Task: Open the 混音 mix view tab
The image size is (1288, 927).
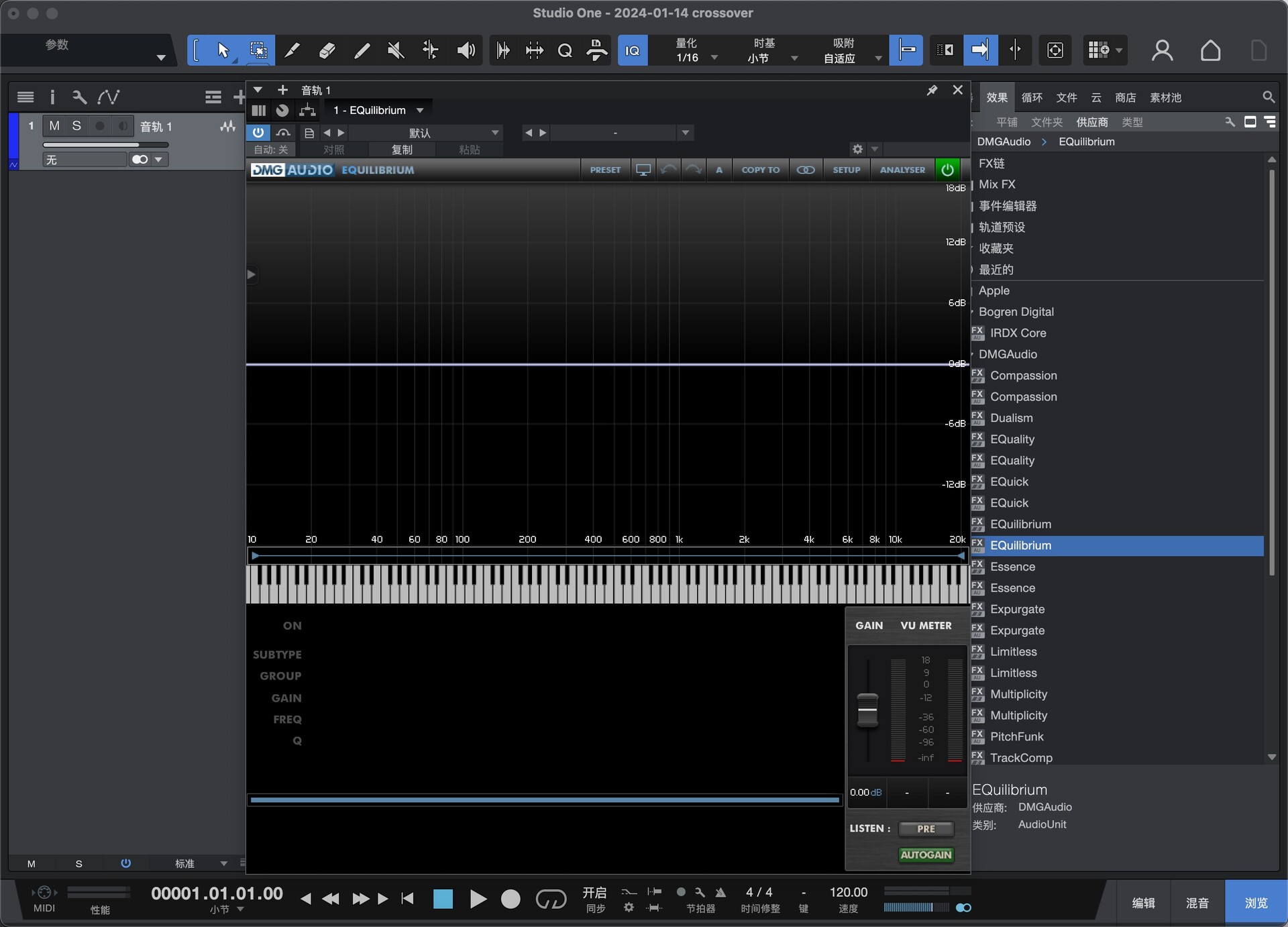Action: [1197, 903]
